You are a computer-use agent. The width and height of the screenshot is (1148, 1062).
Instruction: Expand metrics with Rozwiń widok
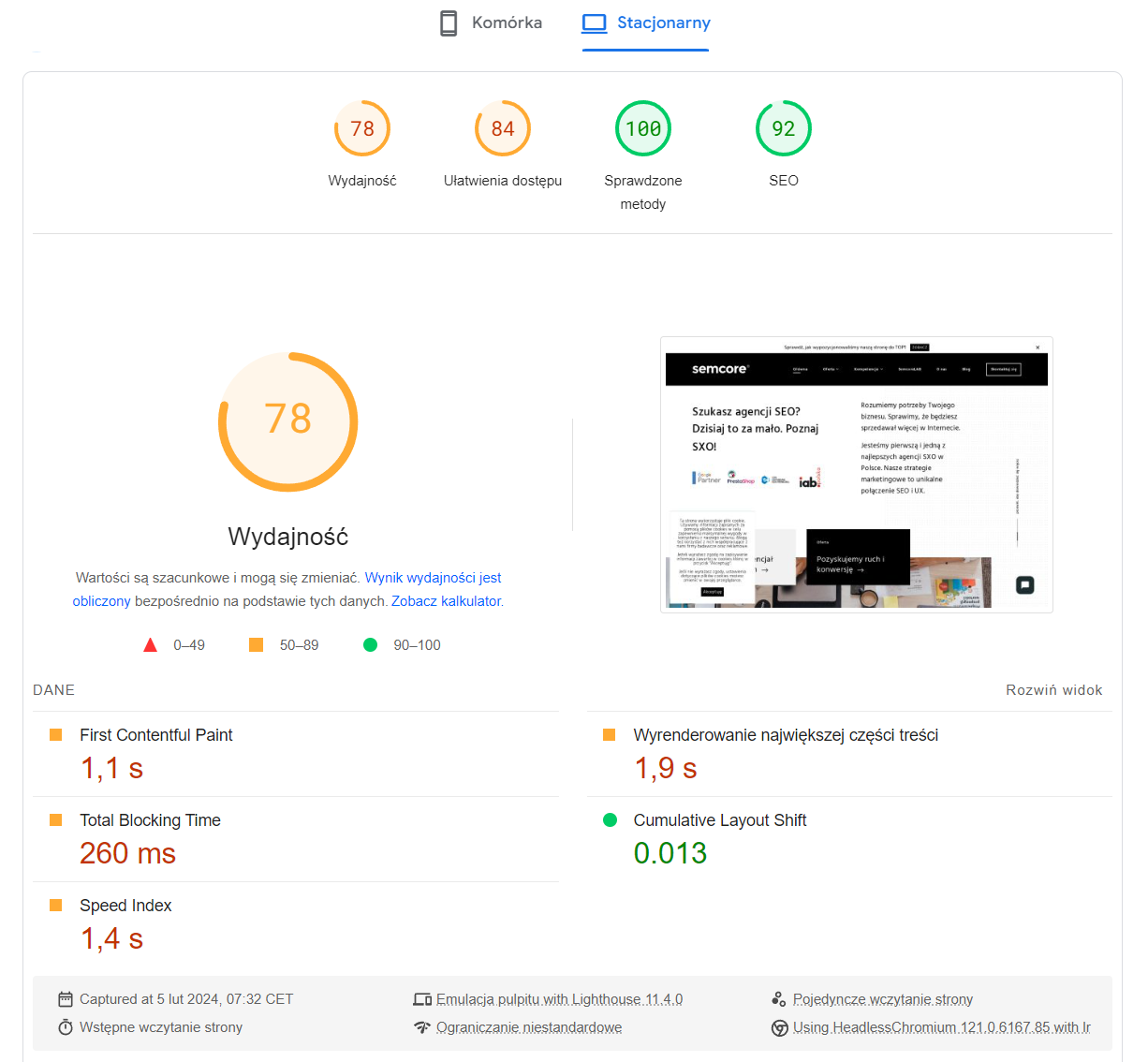[x=1054, y=690]
